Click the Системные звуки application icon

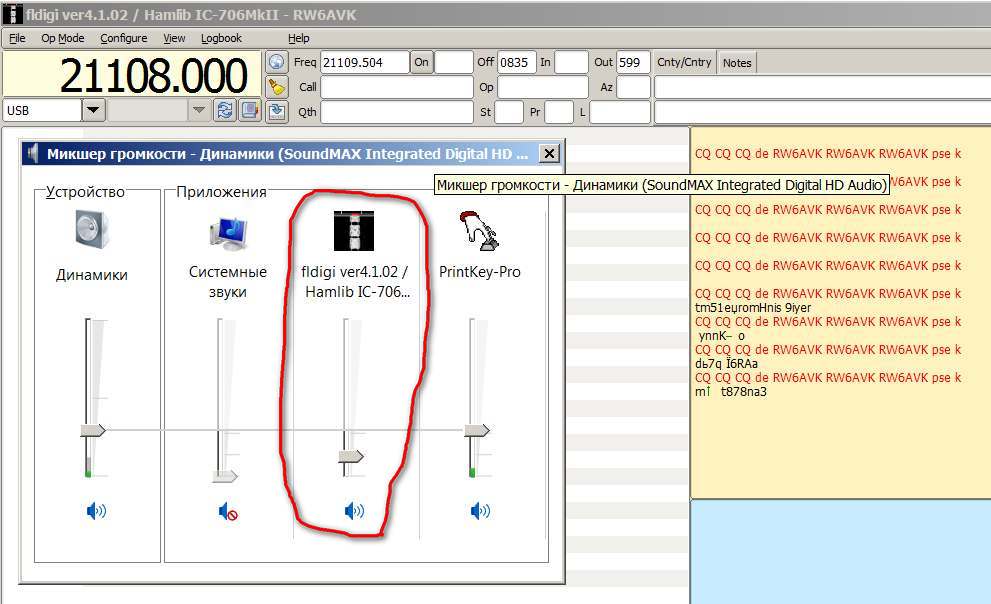pos(228,230)
